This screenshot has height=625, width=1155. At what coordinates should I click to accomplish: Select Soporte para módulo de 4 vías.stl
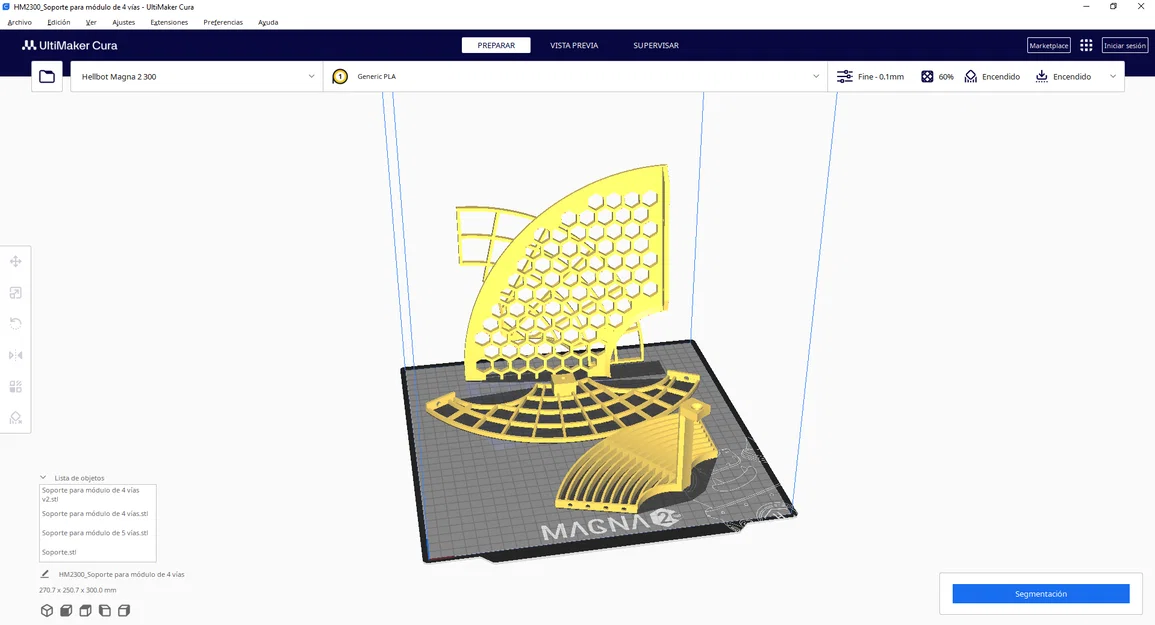(x=98, y=514)
